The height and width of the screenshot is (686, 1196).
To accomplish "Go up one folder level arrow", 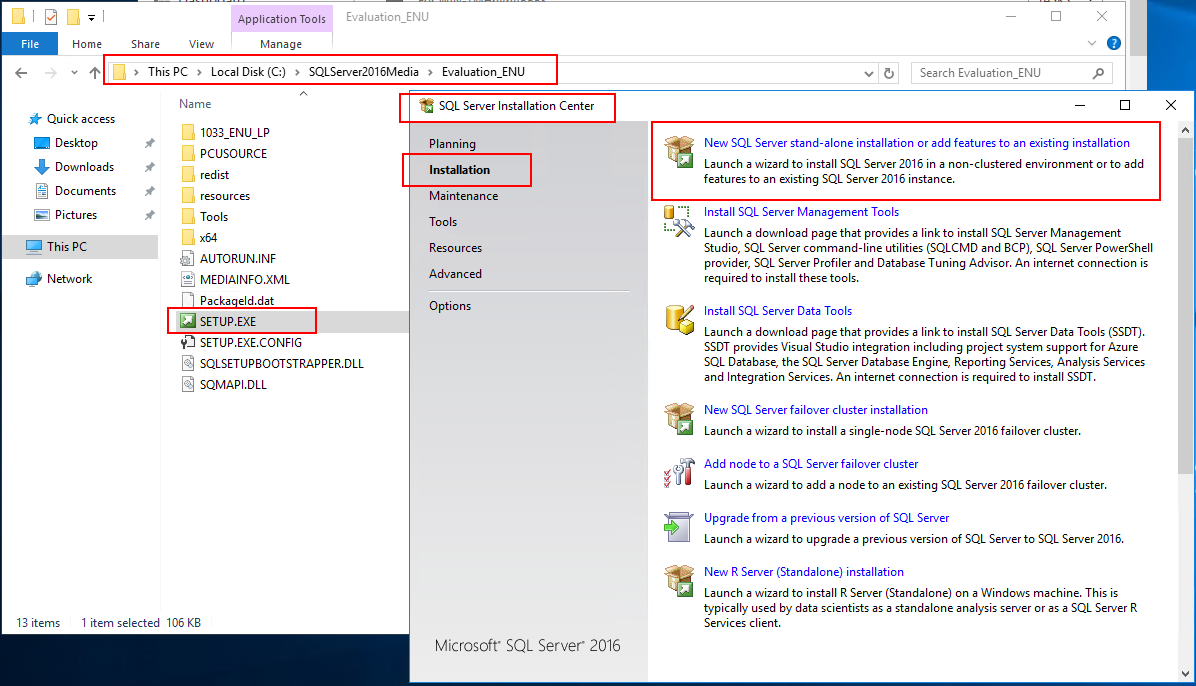I will pos(95,72).
